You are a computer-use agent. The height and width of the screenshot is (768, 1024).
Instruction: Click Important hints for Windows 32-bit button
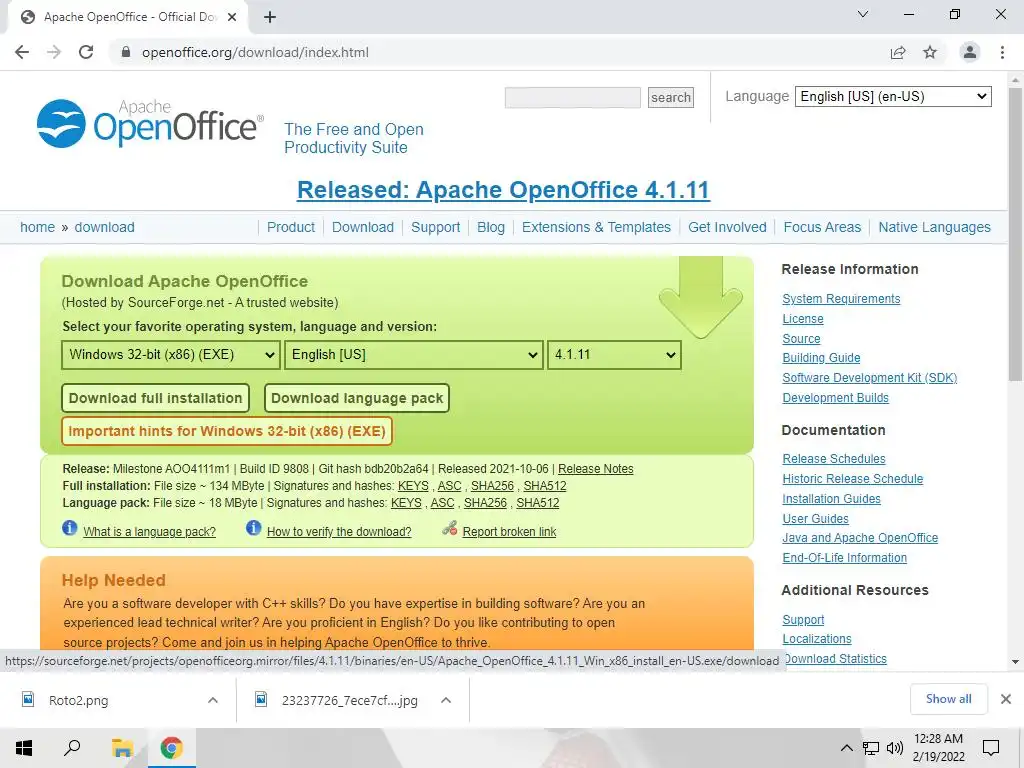[x=227, y=431]
